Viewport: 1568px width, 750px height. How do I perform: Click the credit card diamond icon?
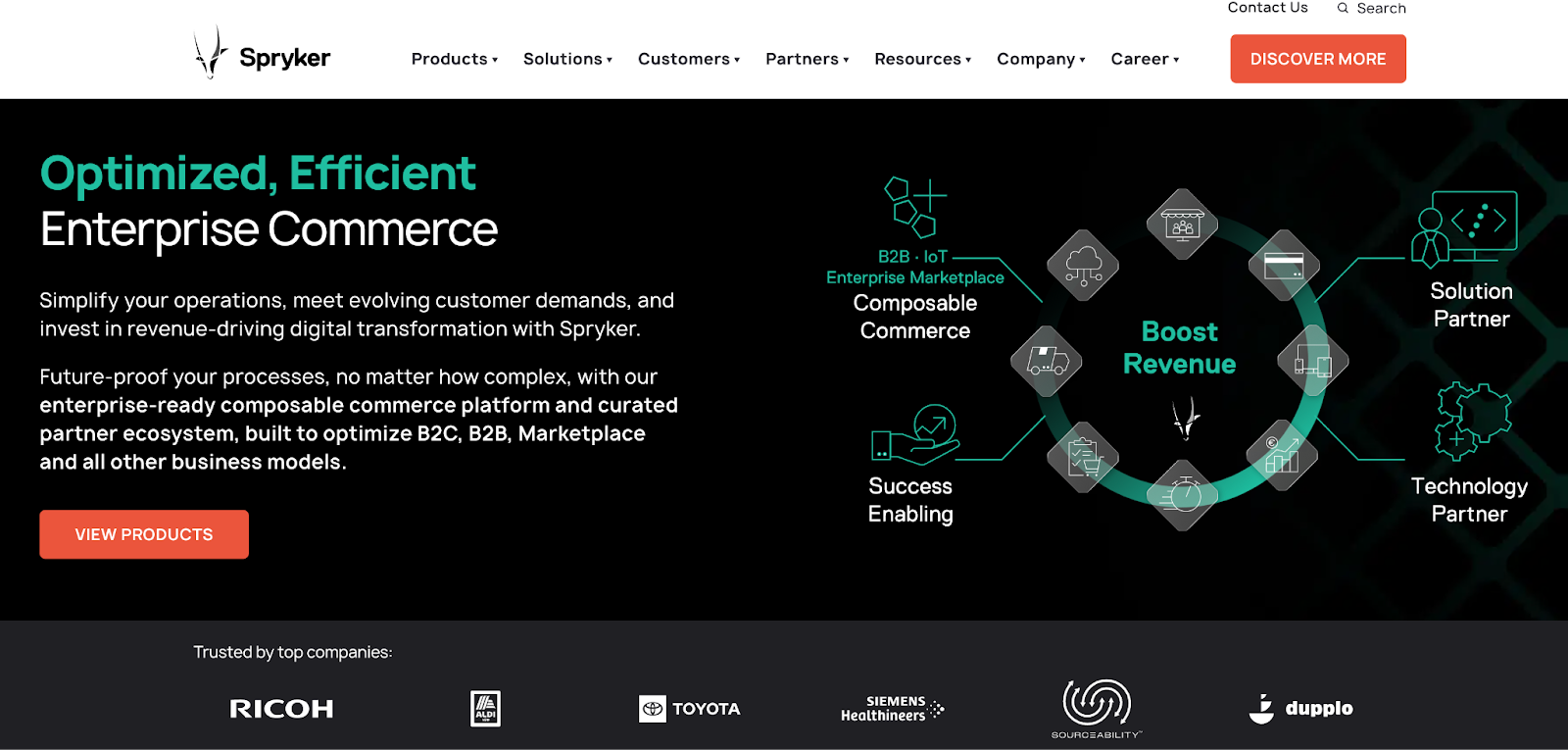coord(1284,266)
